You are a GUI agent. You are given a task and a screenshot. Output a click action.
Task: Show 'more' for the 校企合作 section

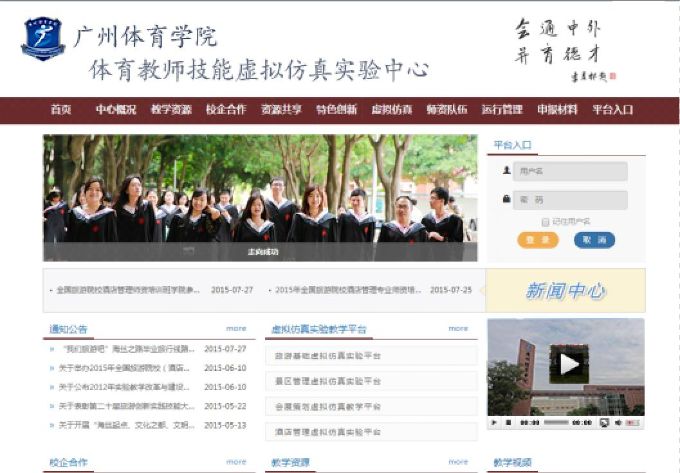point(236,462)
